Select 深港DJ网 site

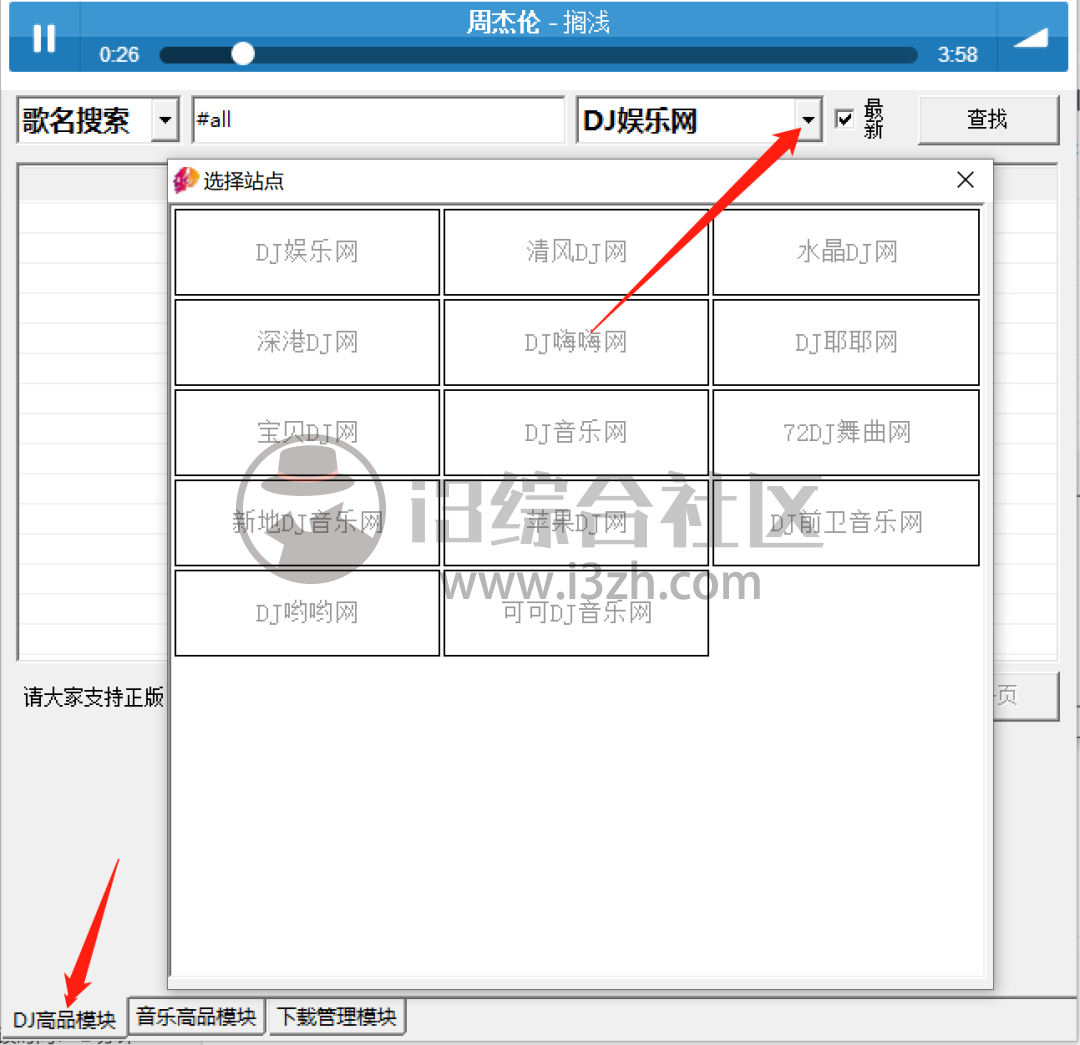(307, 342)
